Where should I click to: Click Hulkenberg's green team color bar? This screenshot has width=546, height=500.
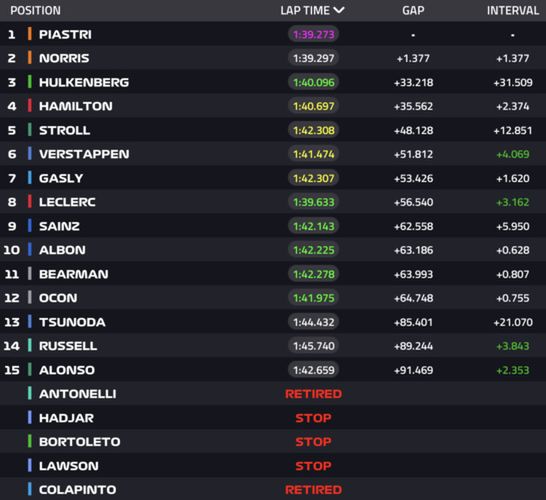click(x=30, y=82)
